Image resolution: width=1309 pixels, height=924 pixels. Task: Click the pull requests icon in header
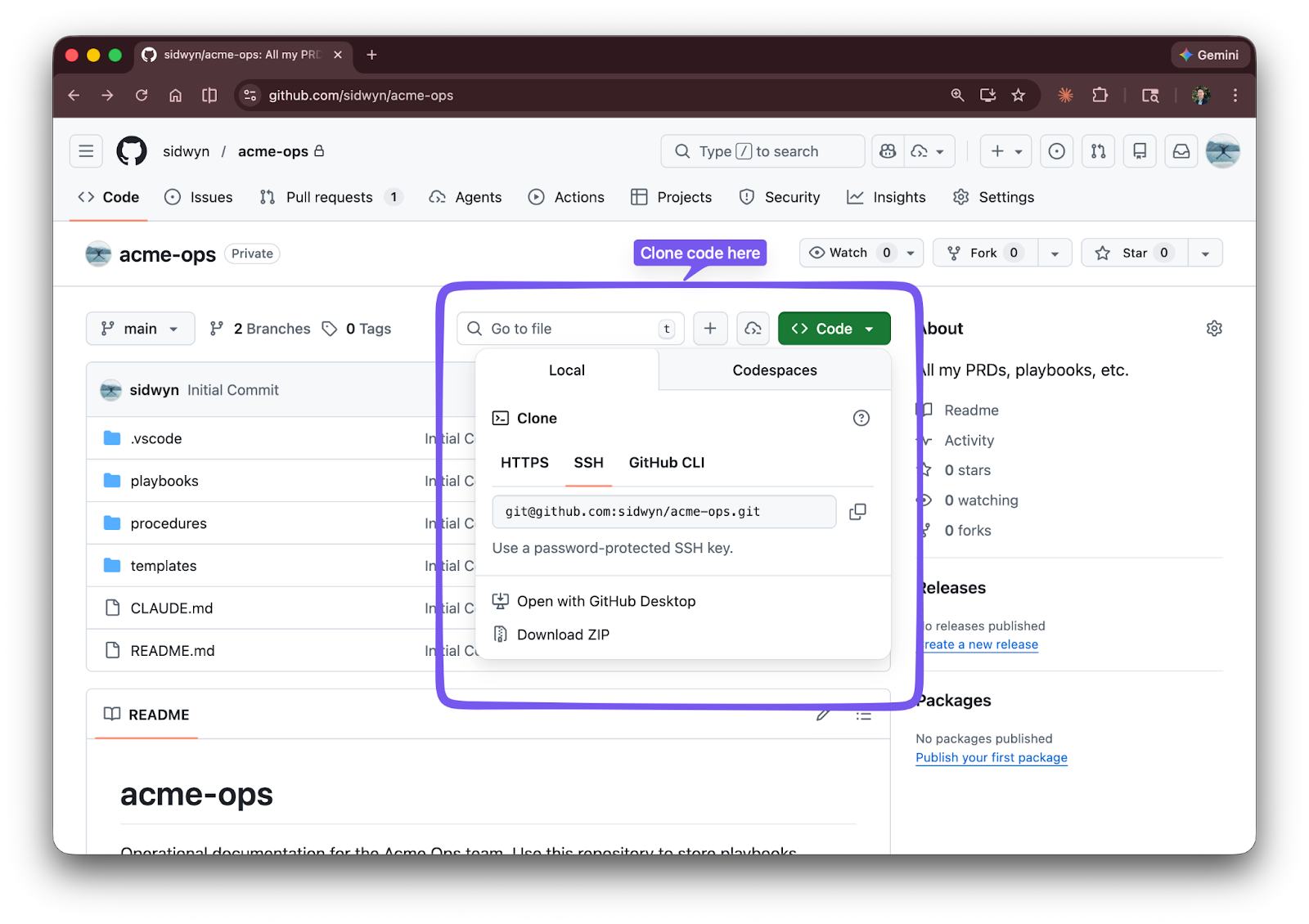point(1098,150)
